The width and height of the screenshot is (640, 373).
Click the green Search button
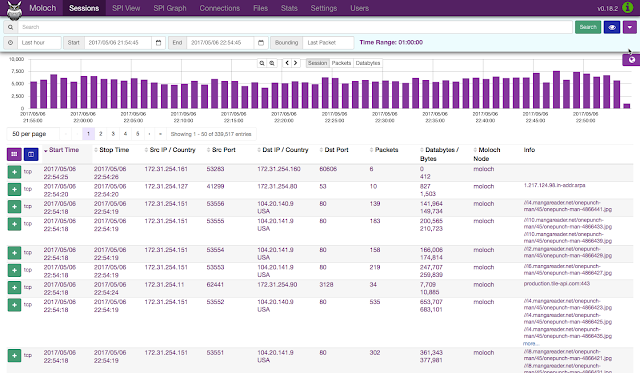[x=588, y=27]
